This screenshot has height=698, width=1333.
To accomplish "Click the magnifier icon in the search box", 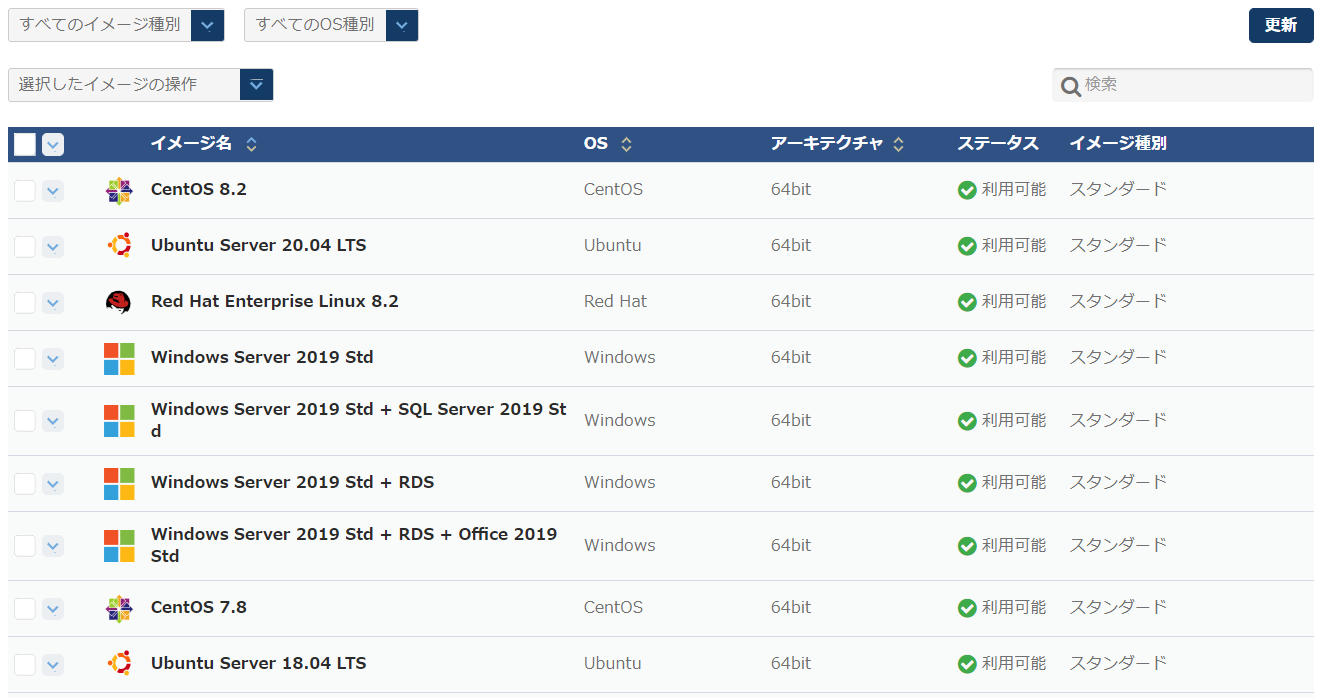I will click(1071, 86).
